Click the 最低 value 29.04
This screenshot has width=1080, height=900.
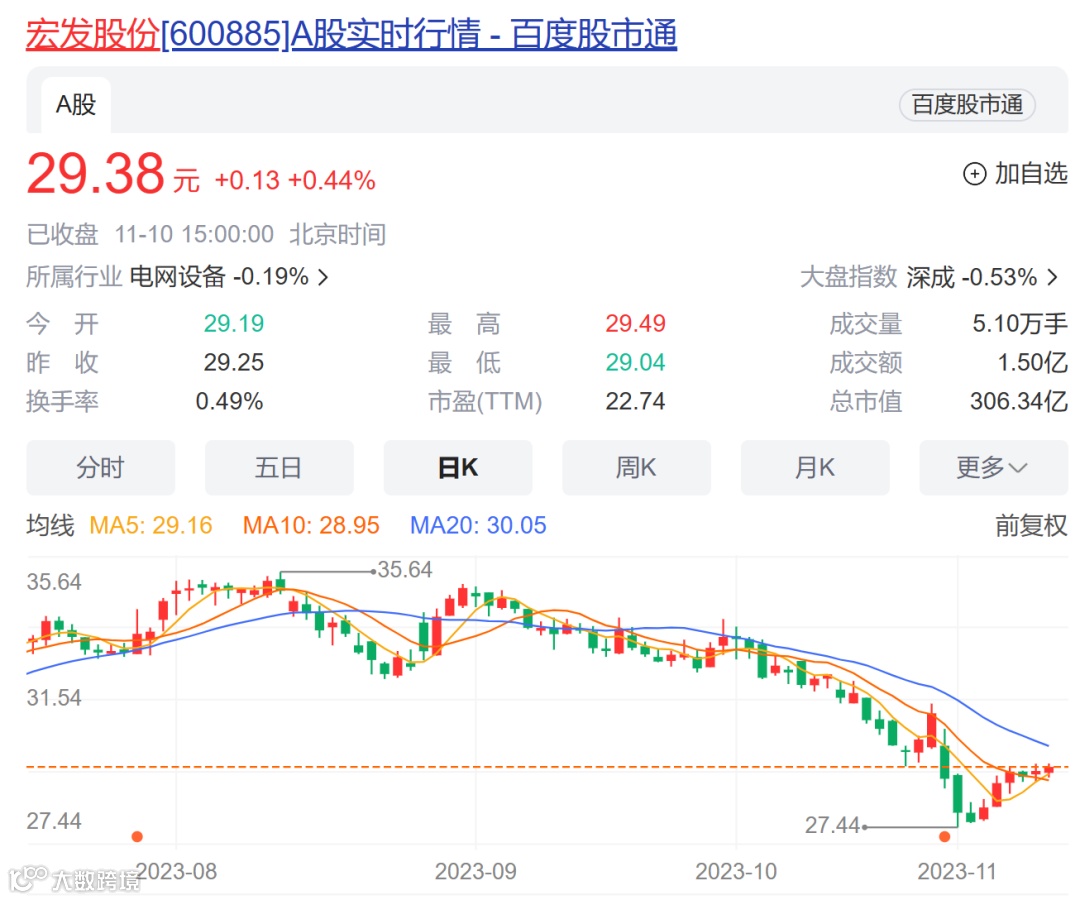coord(636,362)
